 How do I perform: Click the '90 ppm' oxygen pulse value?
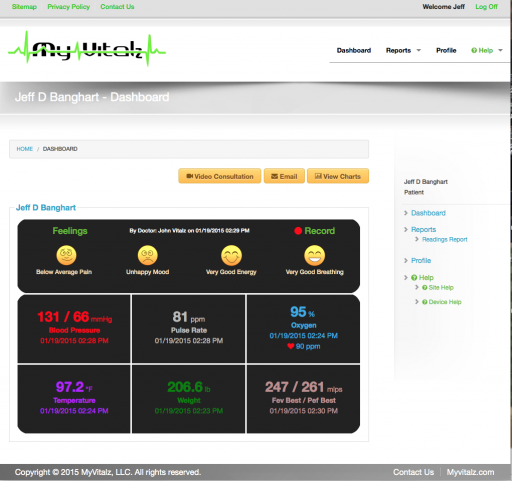click(x=308, y=346)
